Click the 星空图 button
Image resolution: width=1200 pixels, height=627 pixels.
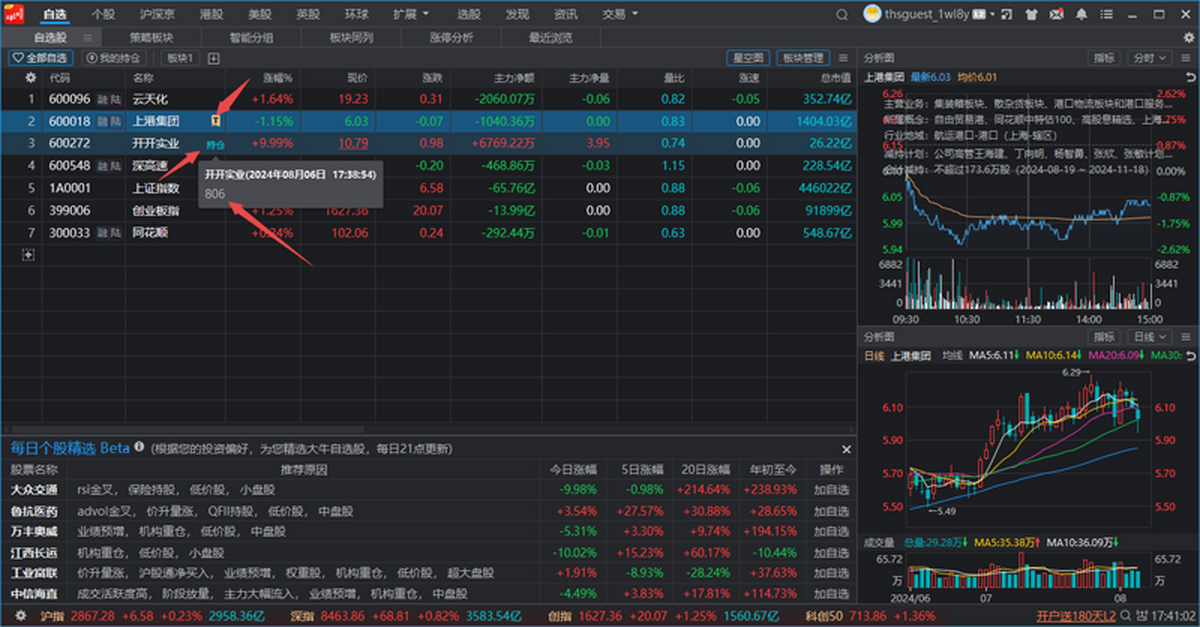(748, 58)
